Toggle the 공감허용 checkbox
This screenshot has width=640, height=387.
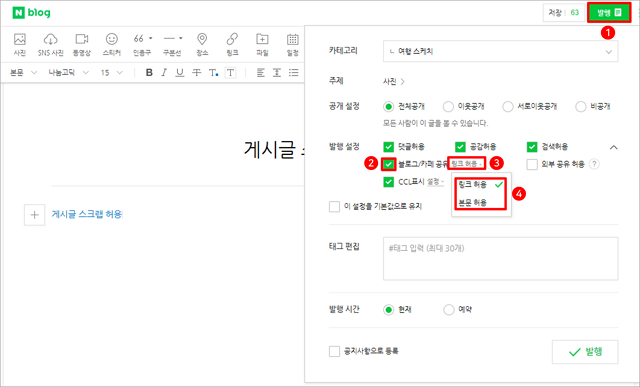pyautogui.click(x=460, y=147)
